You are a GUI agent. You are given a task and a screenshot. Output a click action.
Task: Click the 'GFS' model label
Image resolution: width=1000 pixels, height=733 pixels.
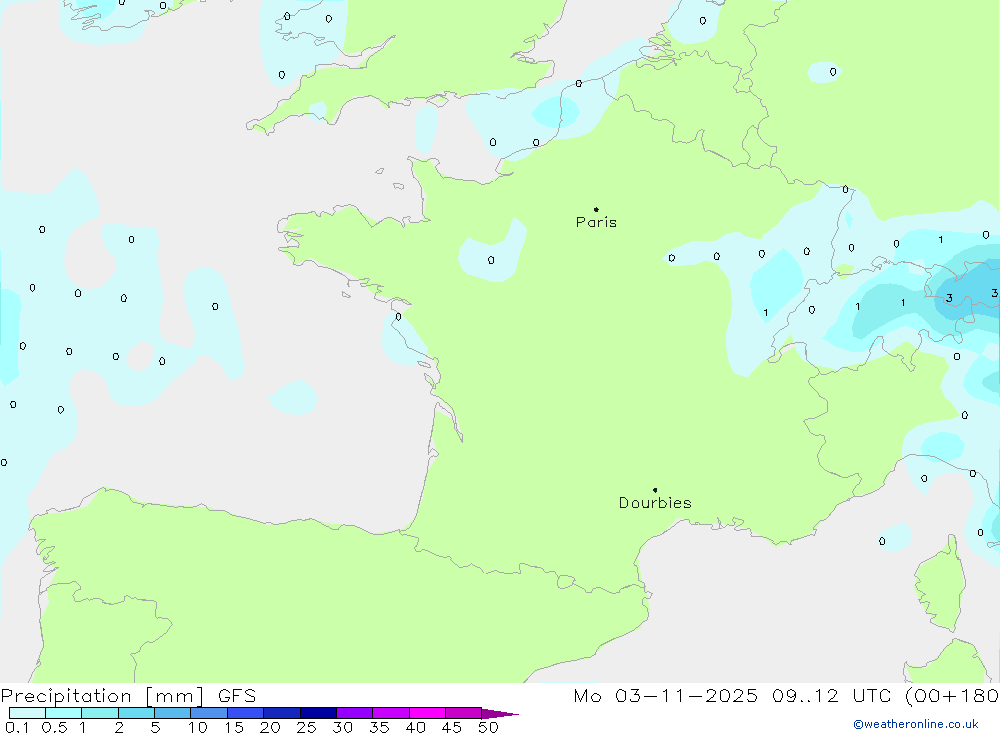tap(237, 696)
